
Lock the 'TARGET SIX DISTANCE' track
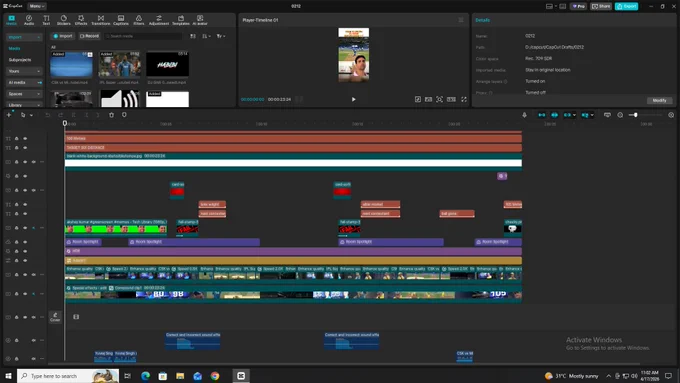coord(16,148)
